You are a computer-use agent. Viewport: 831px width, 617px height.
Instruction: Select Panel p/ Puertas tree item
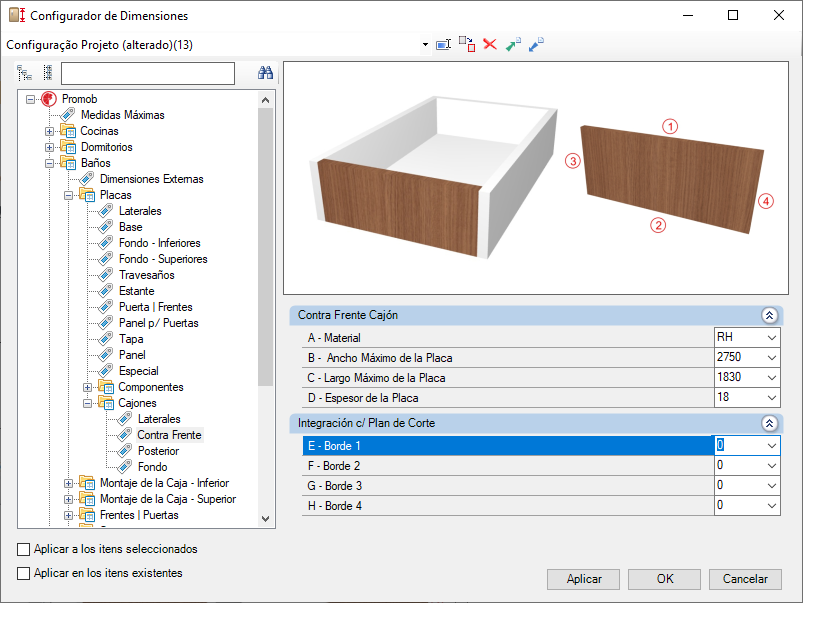pos(158,323)
